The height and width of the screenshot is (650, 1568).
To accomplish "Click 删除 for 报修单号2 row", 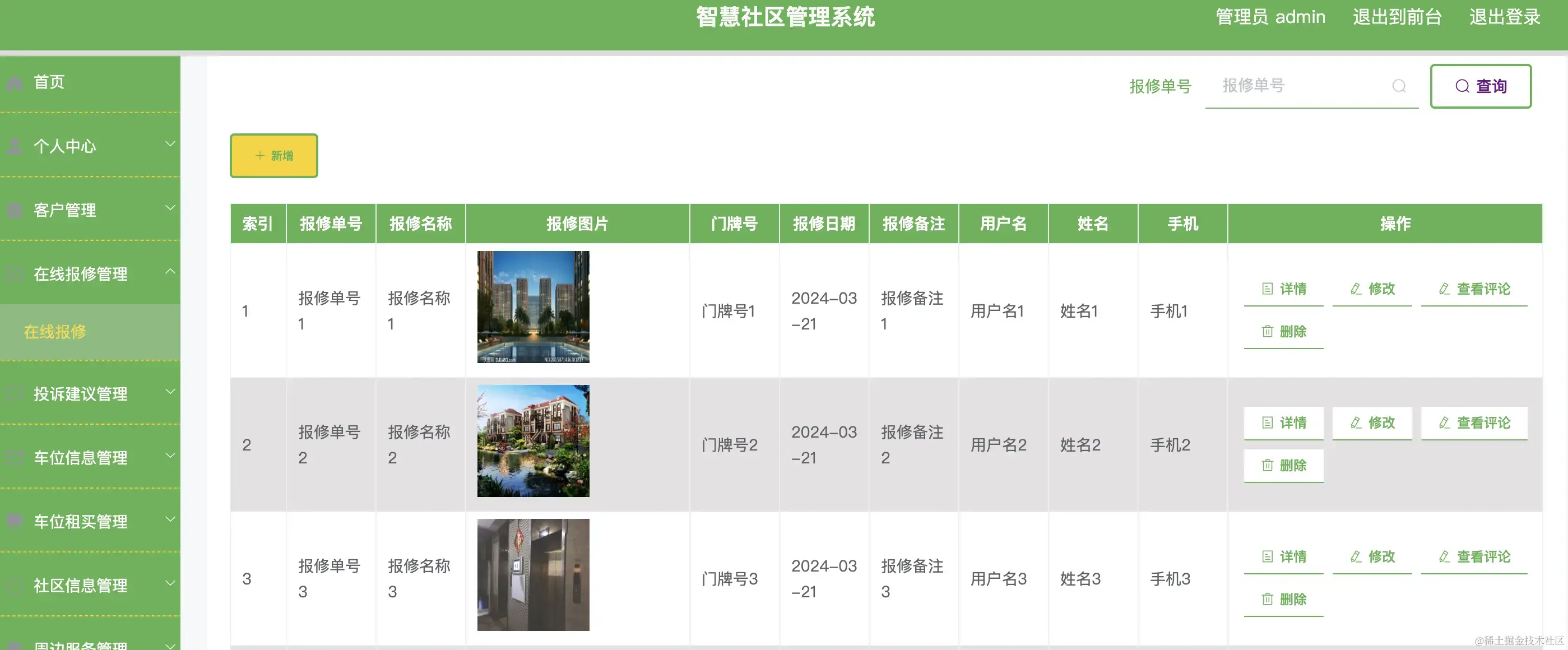I will (x=1283, y=466).
